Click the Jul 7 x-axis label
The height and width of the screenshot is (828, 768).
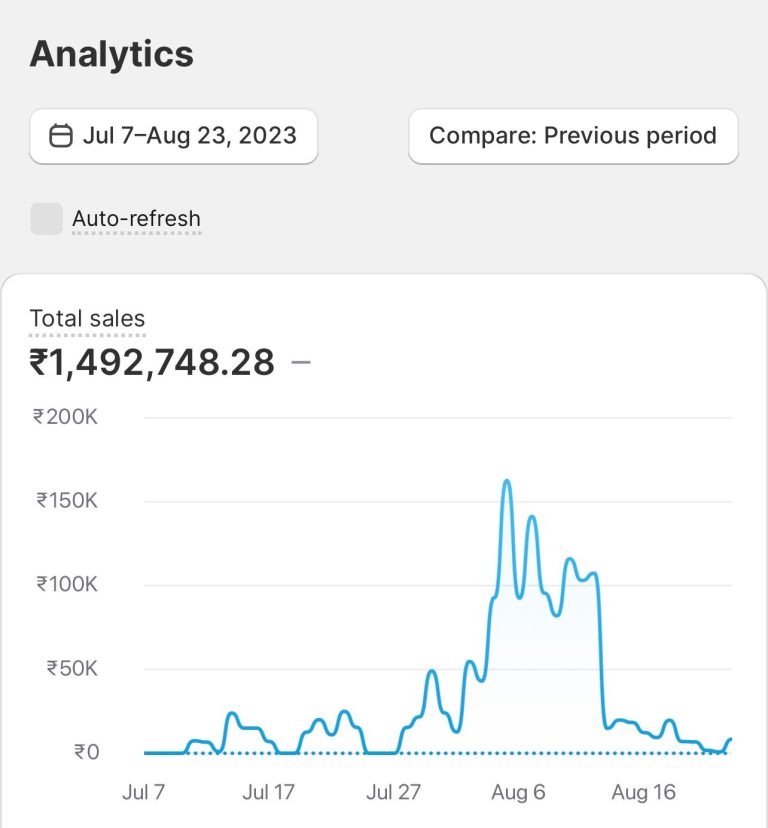point(144,792)
